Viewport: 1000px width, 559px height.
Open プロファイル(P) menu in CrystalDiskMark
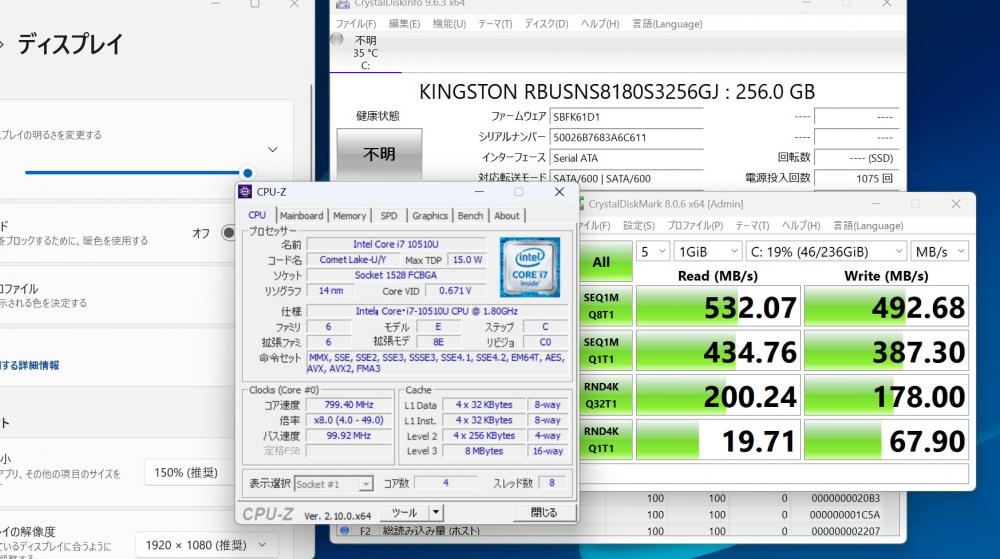tap(695, 226)
